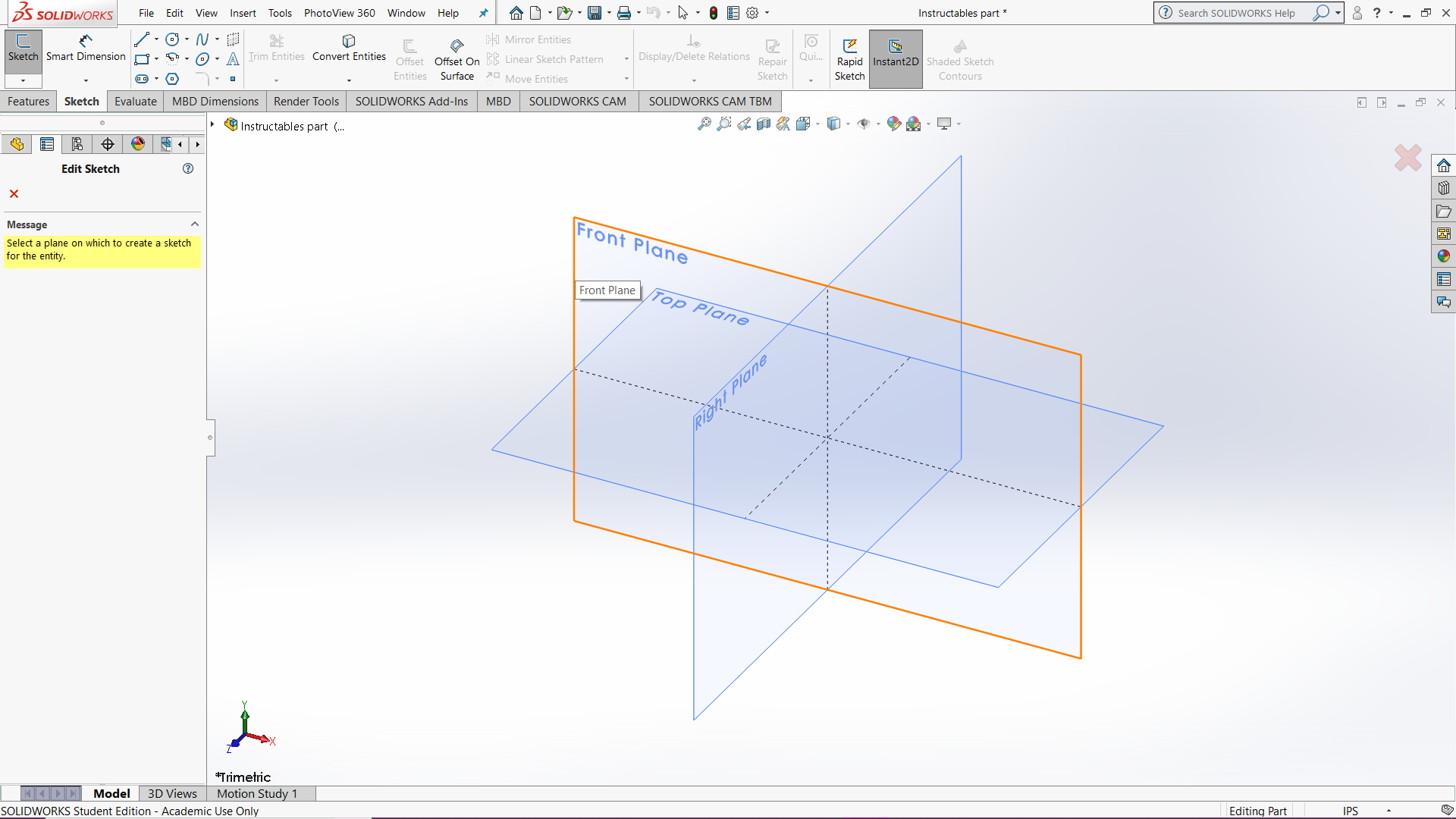This screenshot has width=1456, height=819.
Task: Open the PropertyManager tab in left panel
Action: (47, 143)
